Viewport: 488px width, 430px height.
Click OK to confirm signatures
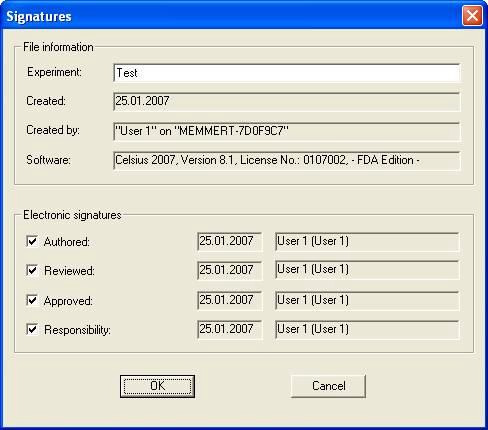[157, 386]
